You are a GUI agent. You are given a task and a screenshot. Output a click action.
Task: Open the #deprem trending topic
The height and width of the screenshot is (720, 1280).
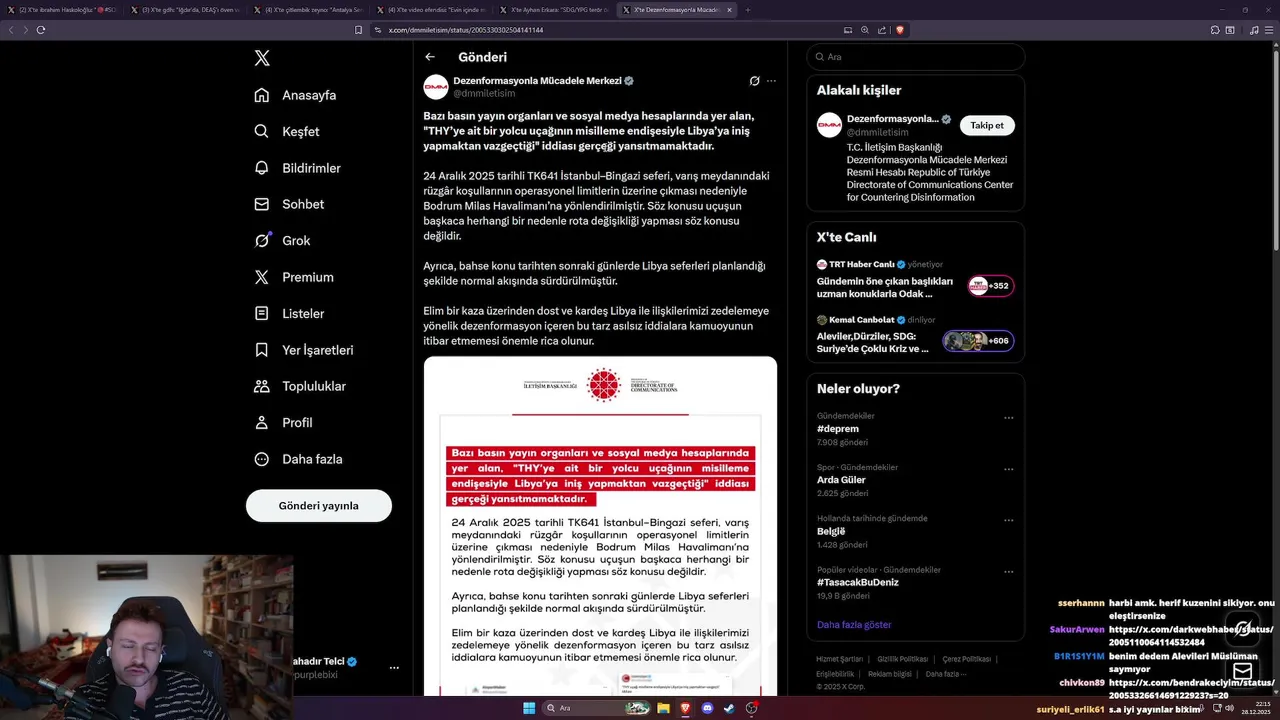(837, 428)
